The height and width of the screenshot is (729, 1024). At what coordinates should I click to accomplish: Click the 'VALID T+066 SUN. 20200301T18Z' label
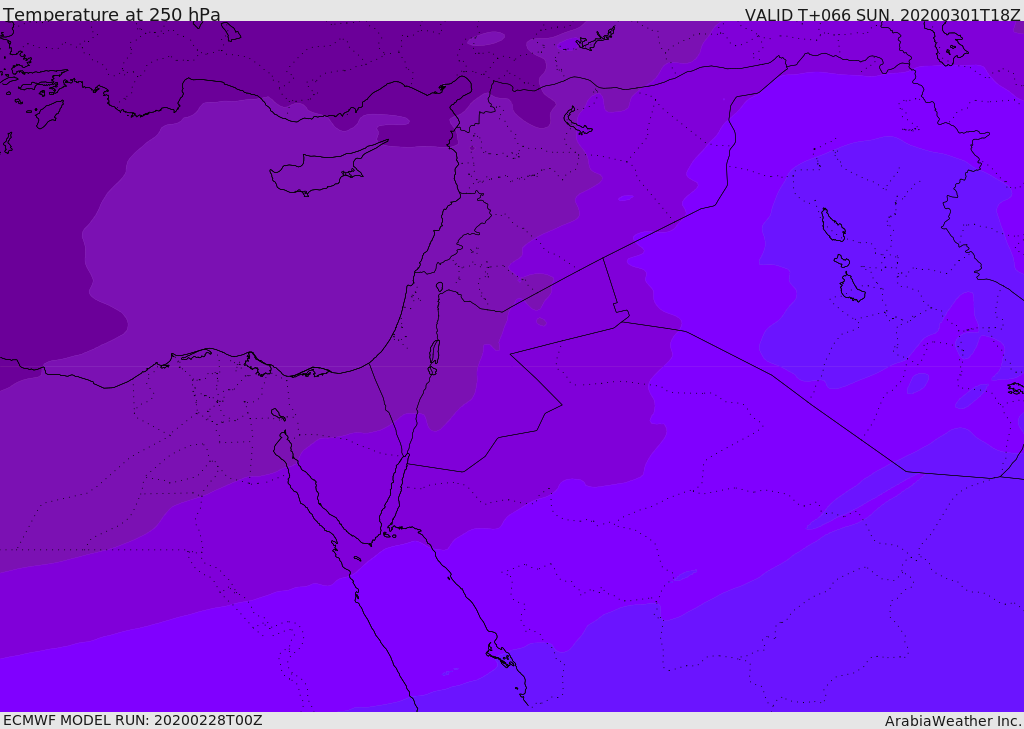coord(882,14)
